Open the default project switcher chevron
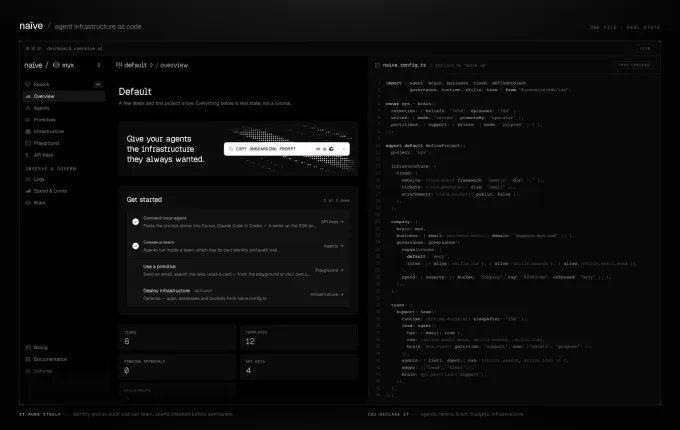The image size is (680, 430). 151,65
